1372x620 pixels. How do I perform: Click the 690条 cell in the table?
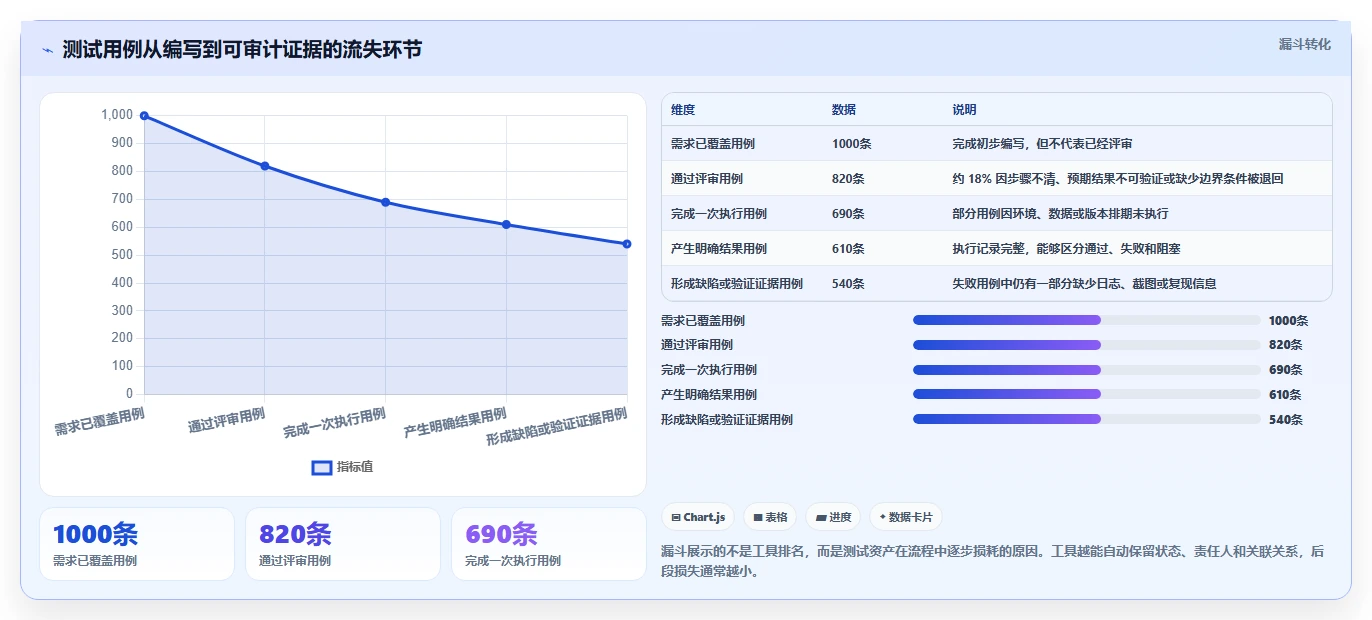849,214
